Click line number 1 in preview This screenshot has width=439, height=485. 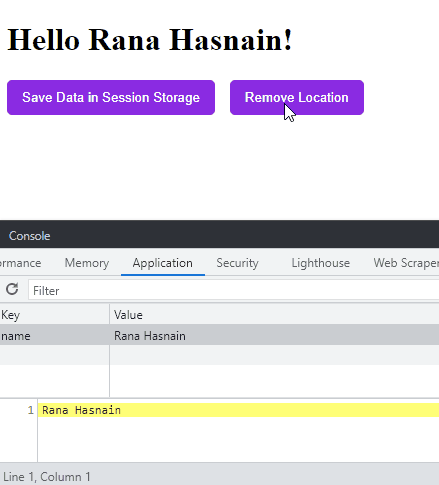pos(31,410)
